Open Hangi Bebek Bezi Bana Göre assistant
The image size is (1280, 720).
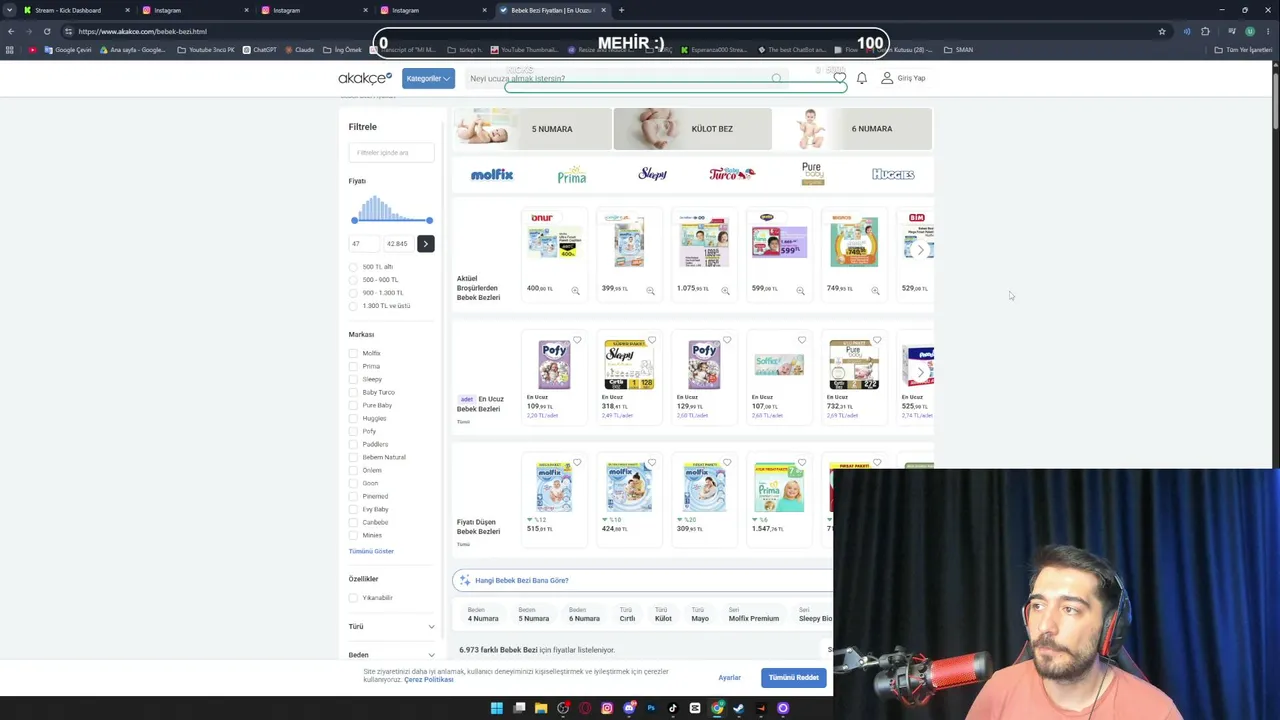coord(642,580)
